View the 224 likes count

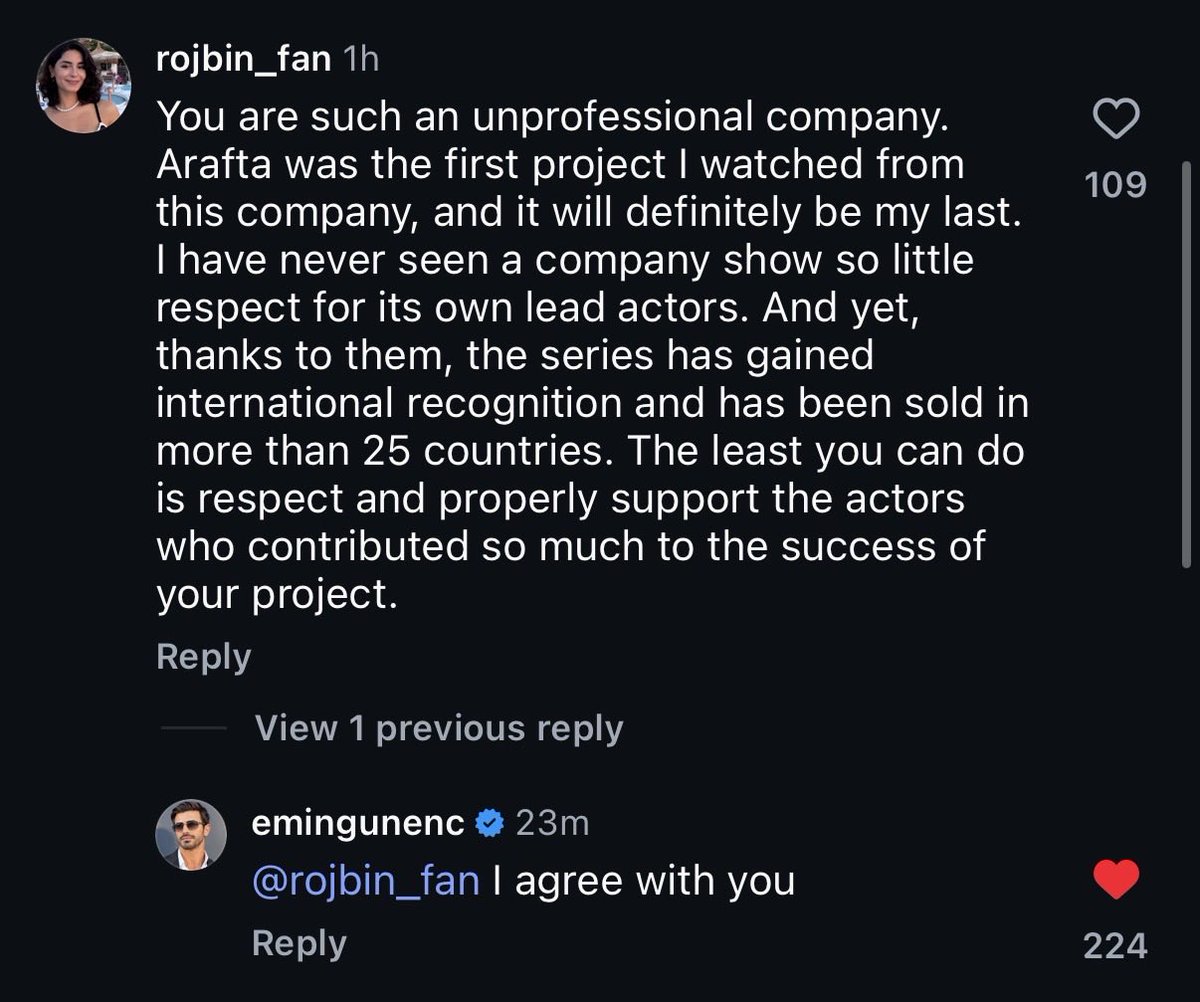point(1116,945)
